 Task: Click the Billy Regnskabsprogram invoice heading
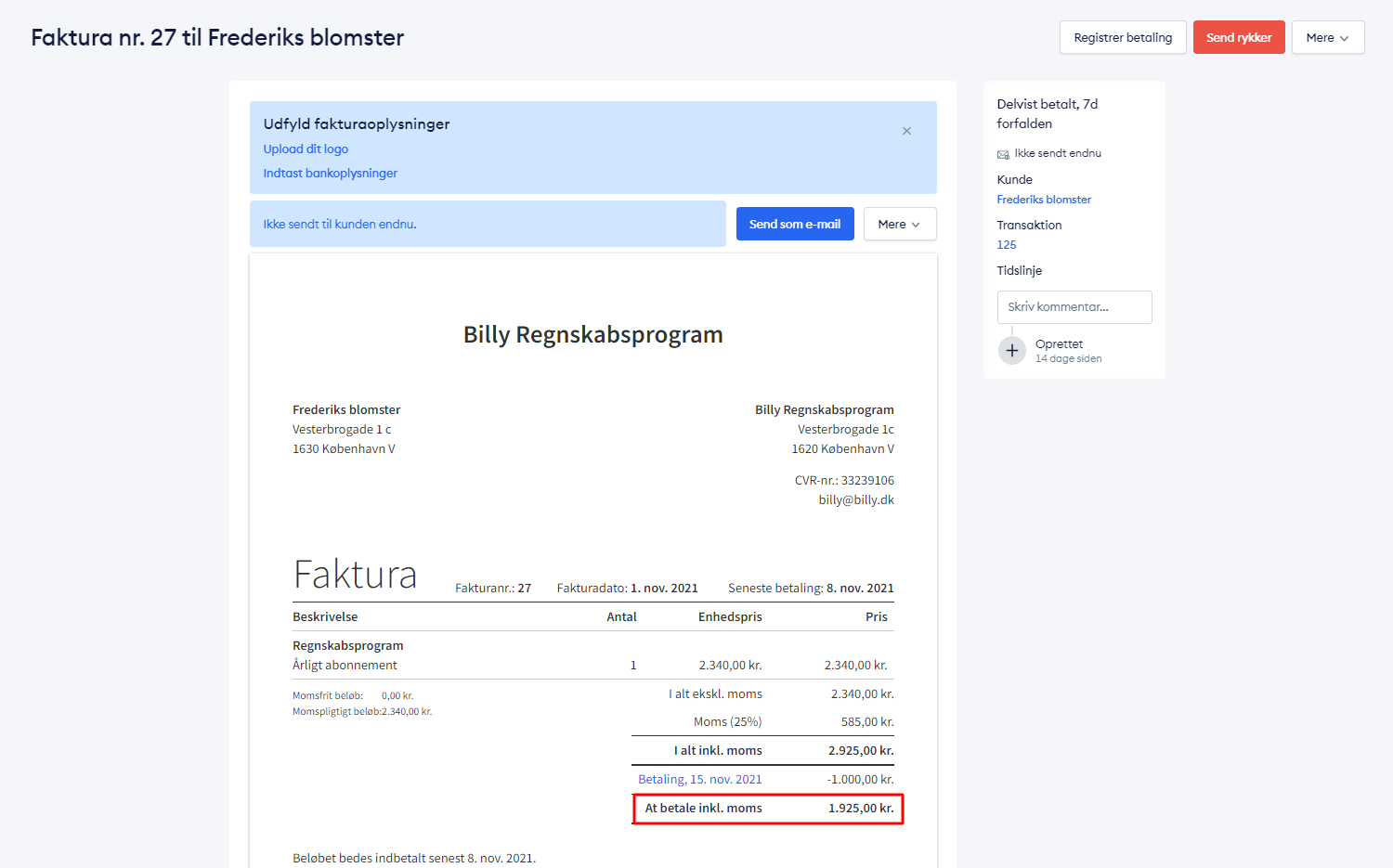[x=593, y=334]
